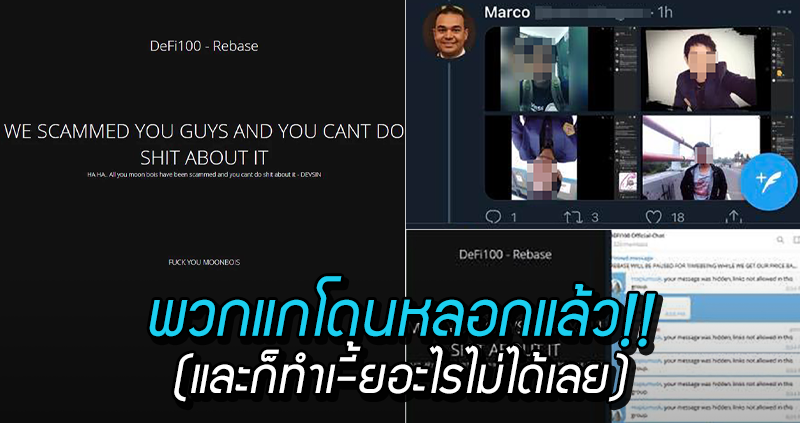Tap the blue compose tweet floating button
This screenshot has width=800, height=423.
coord(768,182)
